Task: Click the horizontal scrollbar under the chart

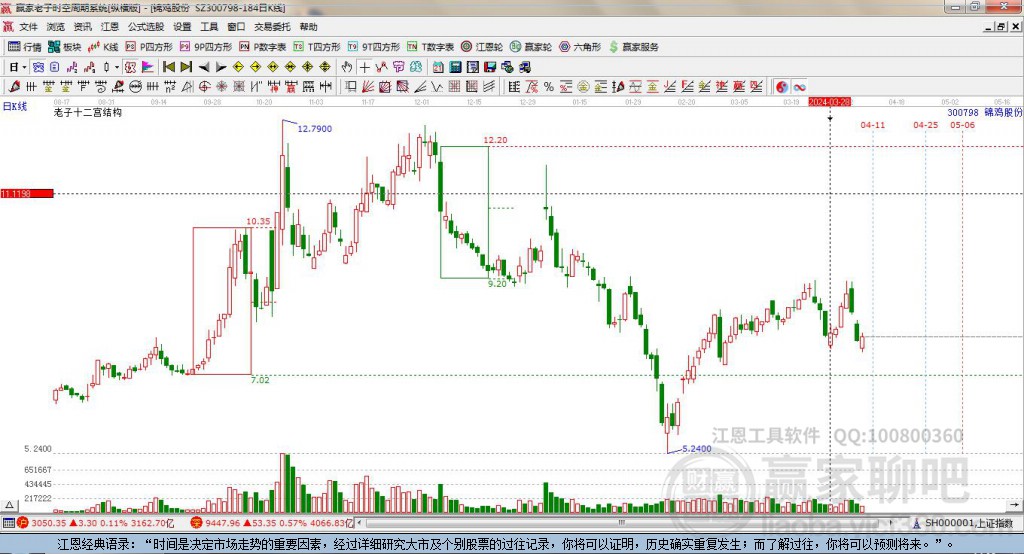Action: click(626, 523)
